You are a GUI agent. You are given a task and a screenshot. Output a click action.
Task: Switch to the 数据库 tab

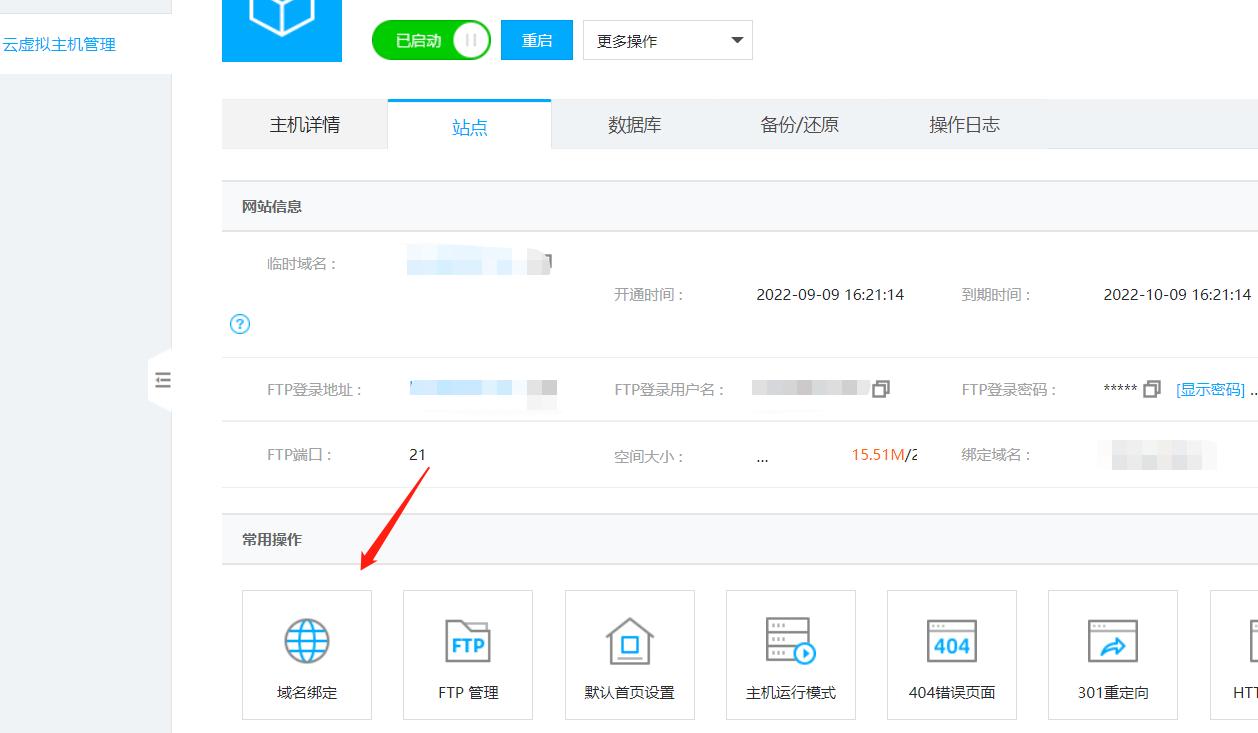point(633,124)
